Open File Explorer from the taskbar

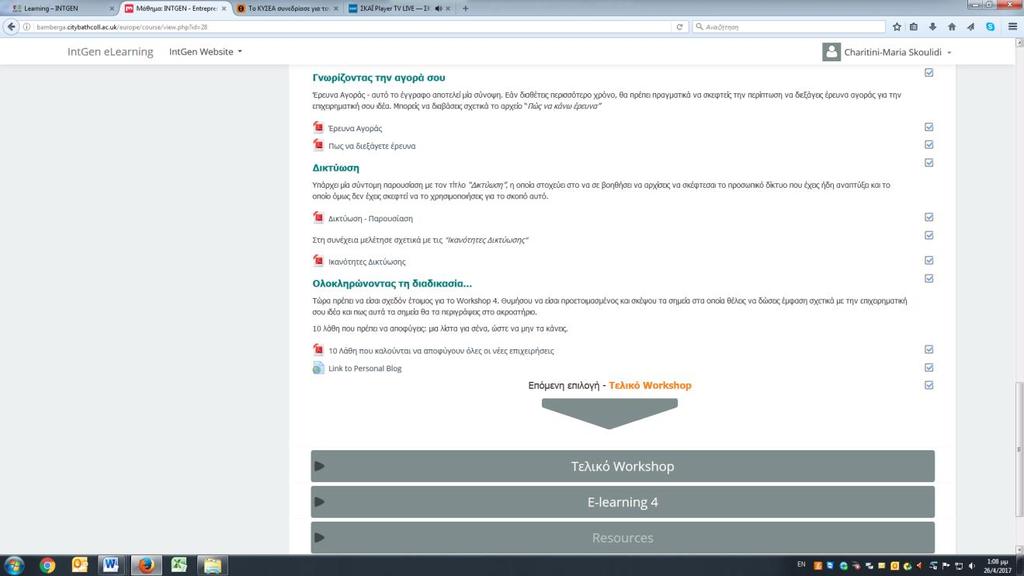point(212,565)
